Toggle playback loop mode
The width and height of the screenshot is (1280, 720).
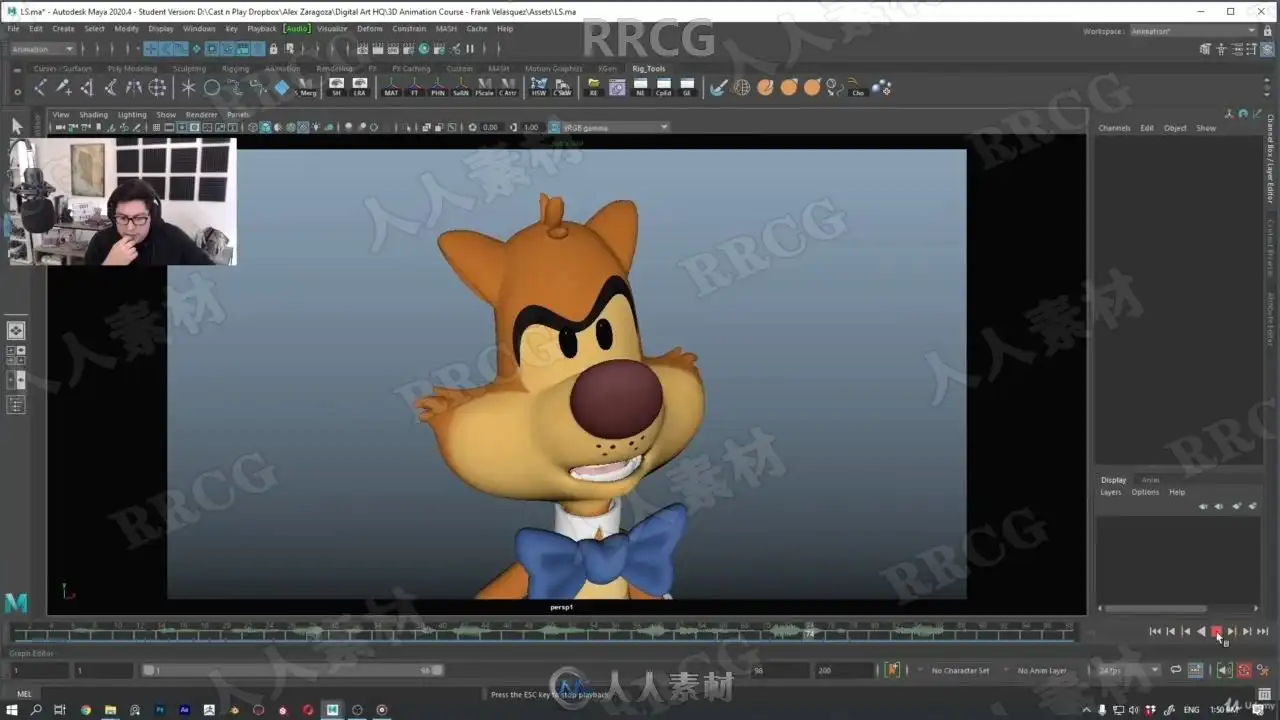point(1176,670)
